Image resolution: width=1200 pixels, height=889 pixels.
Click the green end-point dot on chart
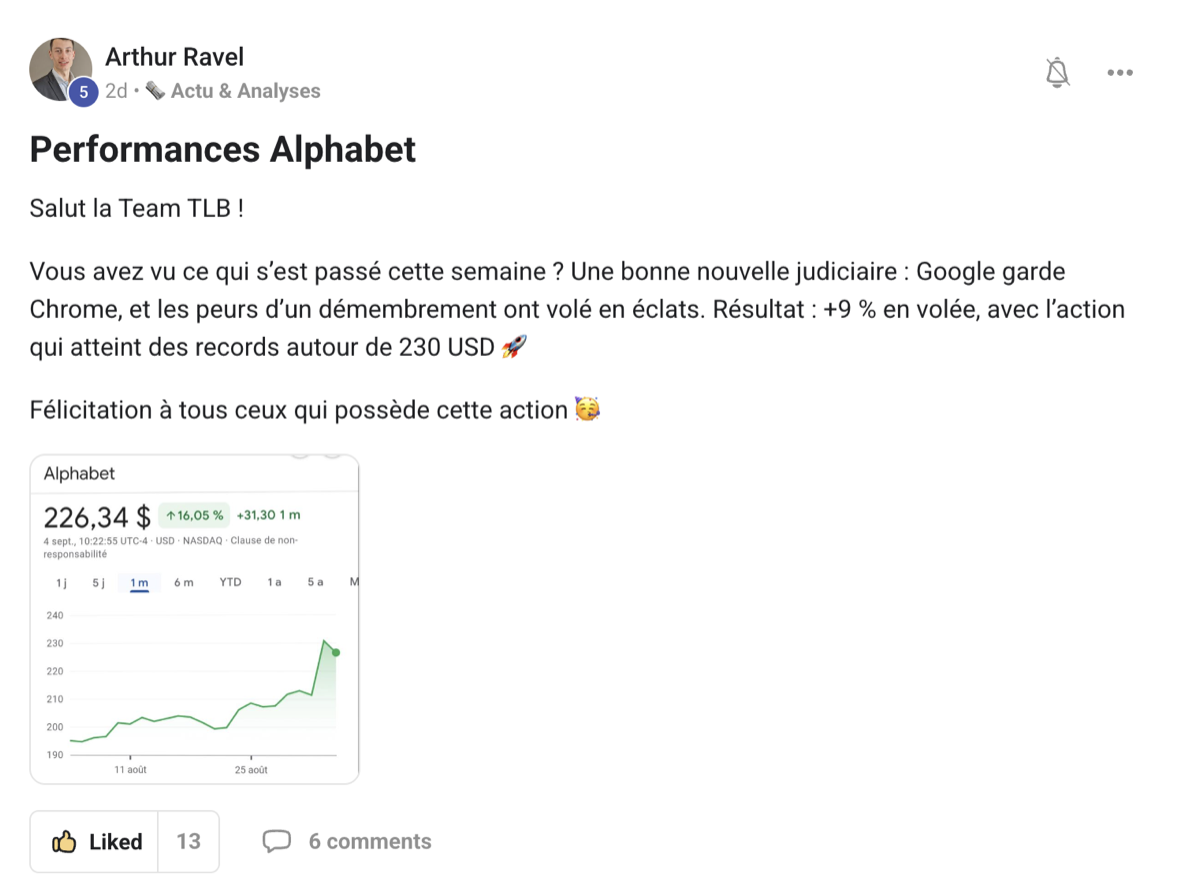click(336, 653)
